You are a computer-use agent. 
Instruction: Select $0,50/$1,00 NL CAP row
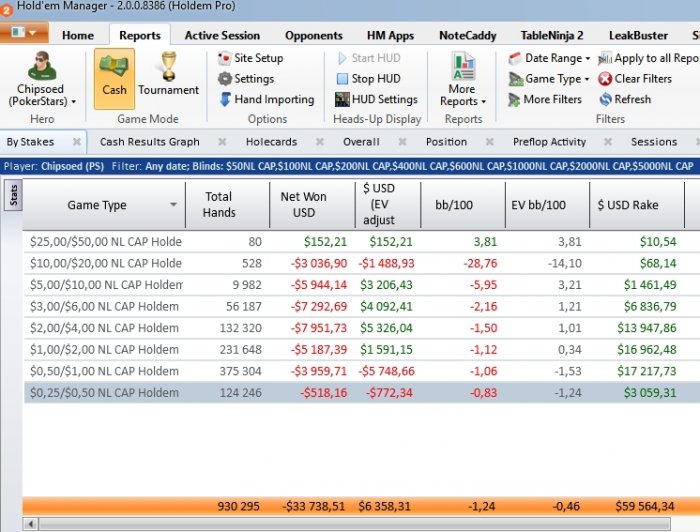pos(362,371)
